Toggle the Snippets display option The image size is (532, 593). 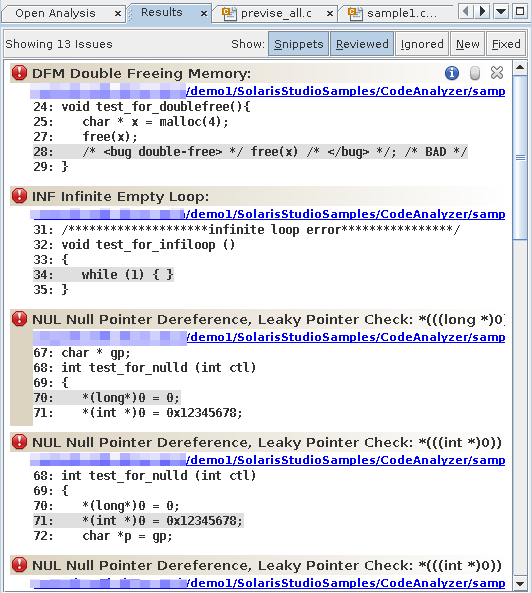pos(298,44)
